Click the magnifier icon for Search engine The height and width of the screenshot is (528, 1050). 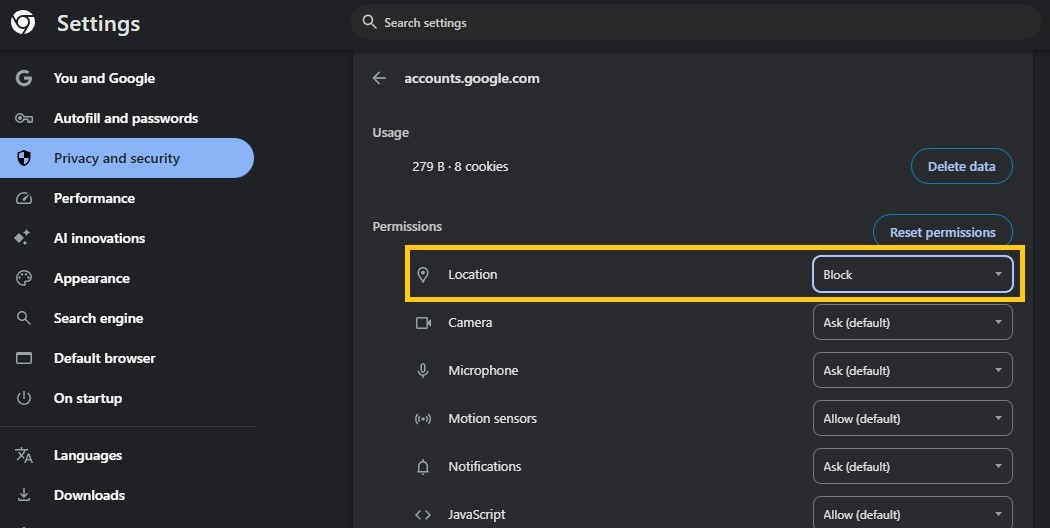24,318
